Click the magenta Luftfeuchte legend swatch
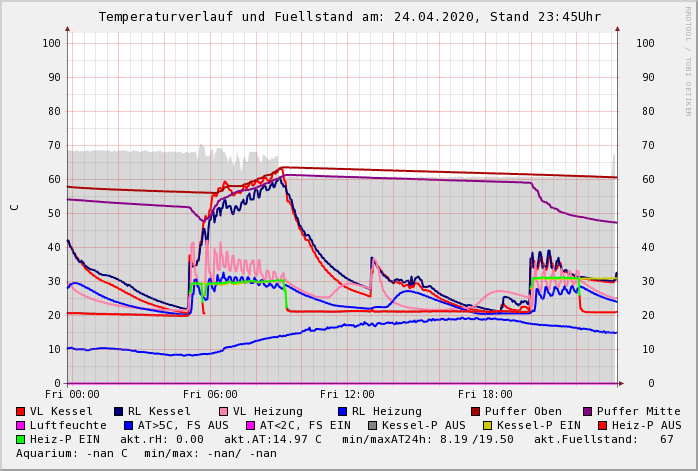Screen dimensions: 698x471 [21, 425]
